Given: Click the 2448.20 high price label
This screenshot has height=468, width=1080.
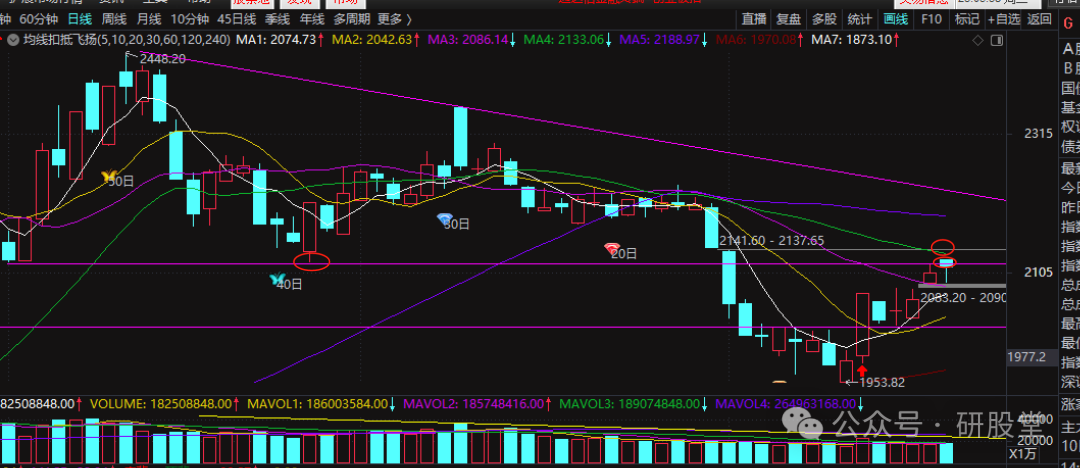Looking at the screenshot, I should coord(162,59).
